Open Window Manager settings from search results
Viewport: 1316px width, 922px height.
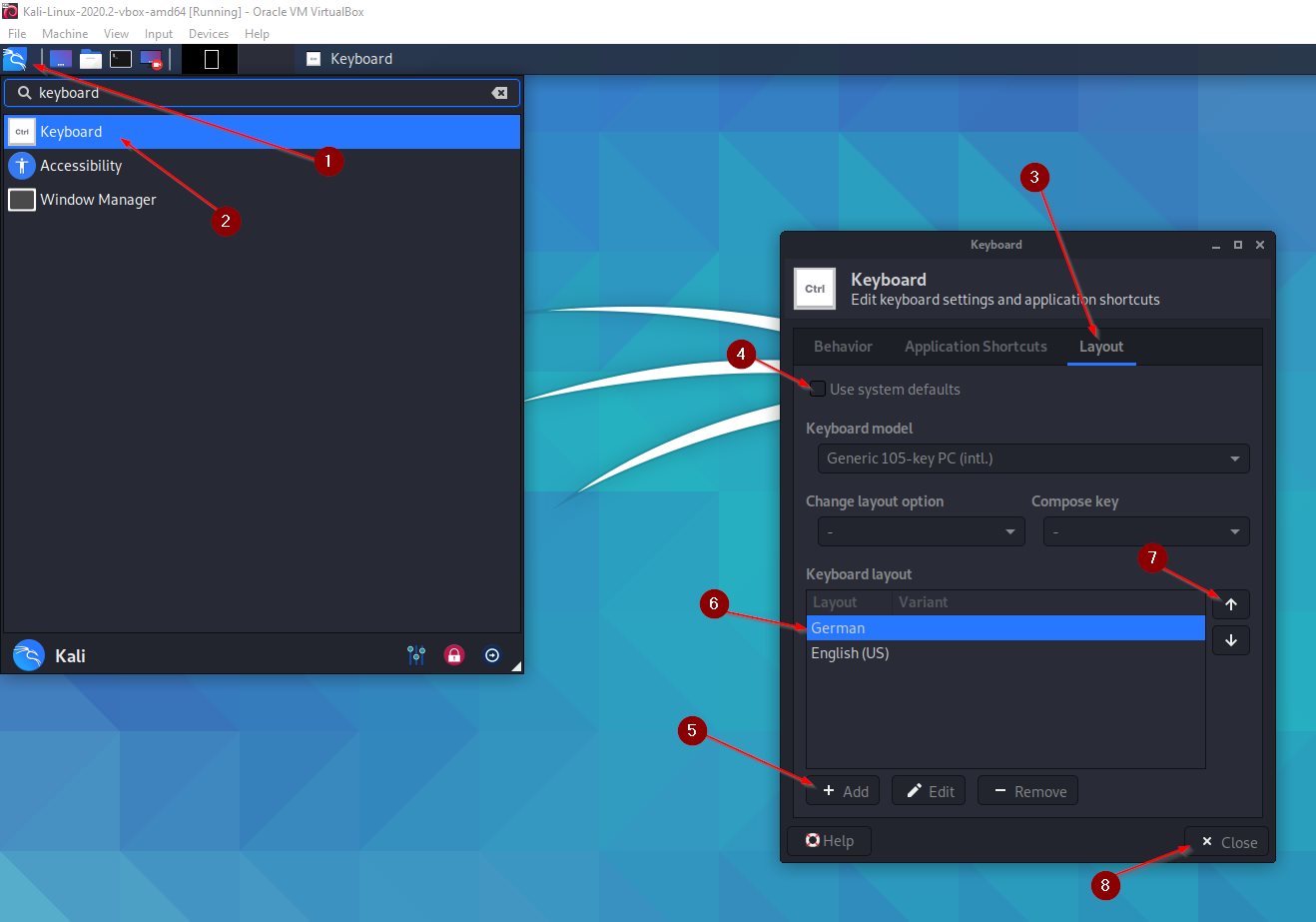point(97,200)
